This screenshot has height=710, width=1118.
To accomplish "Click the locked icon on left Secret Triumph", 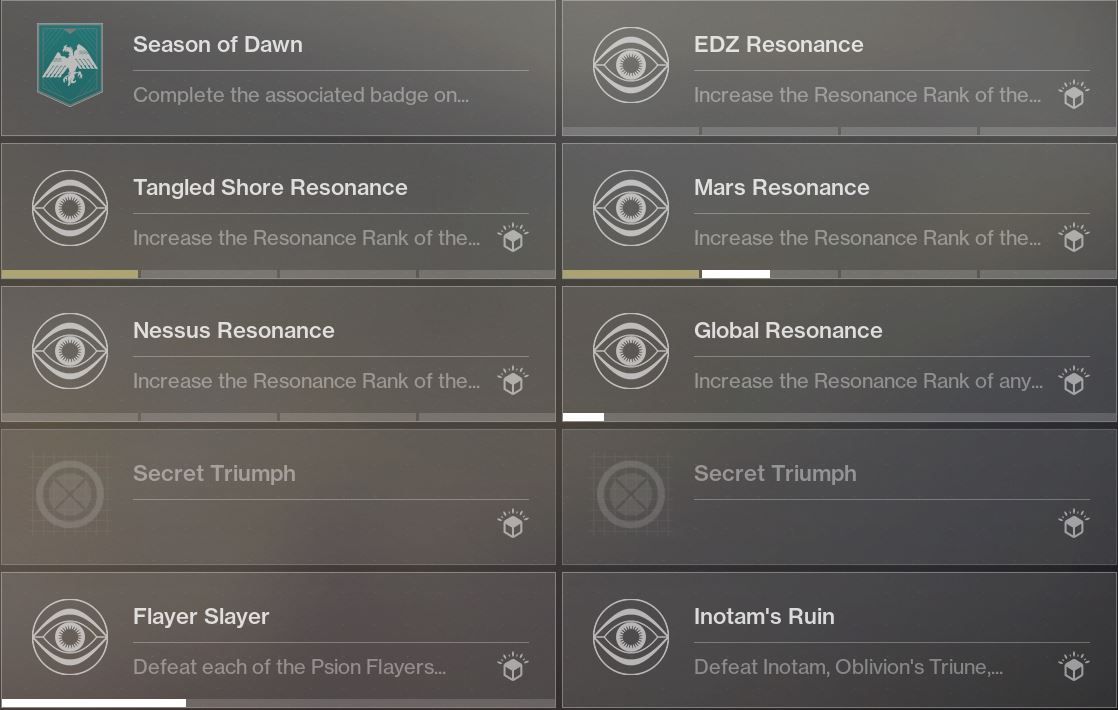I will click(x=70, y=494).
